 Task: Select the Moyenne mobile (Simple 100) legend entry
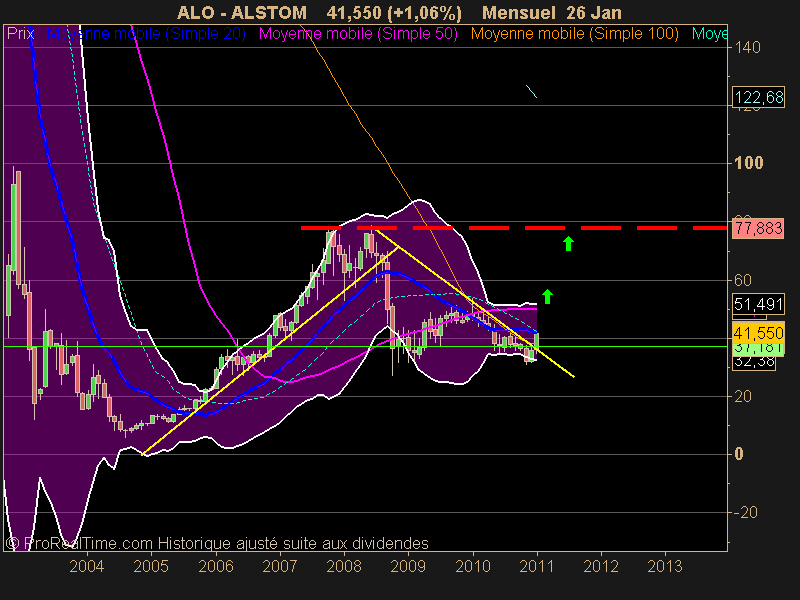pos(574,34)
